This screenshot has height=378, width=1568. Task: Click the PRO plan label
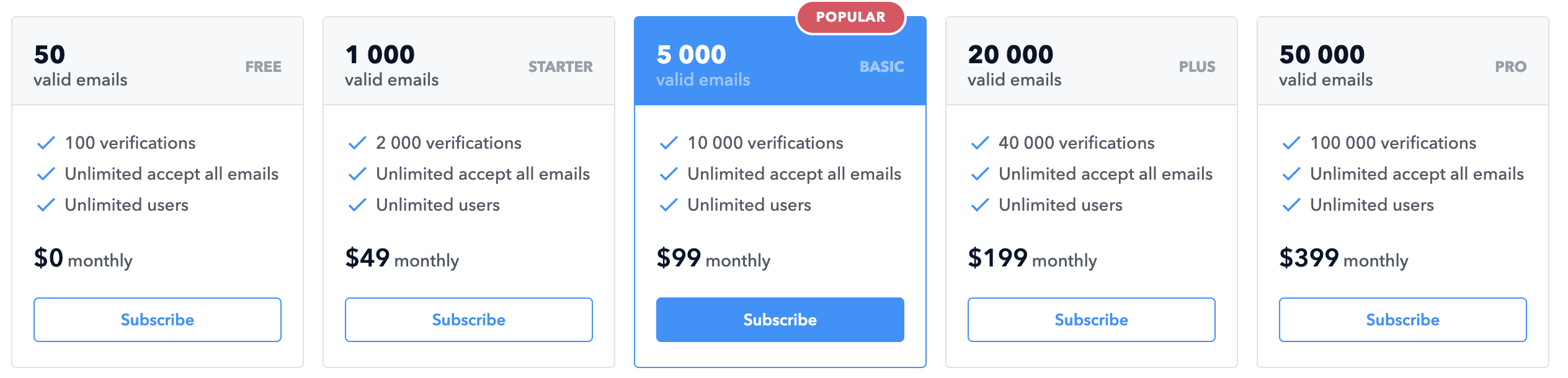(1510, 67)
